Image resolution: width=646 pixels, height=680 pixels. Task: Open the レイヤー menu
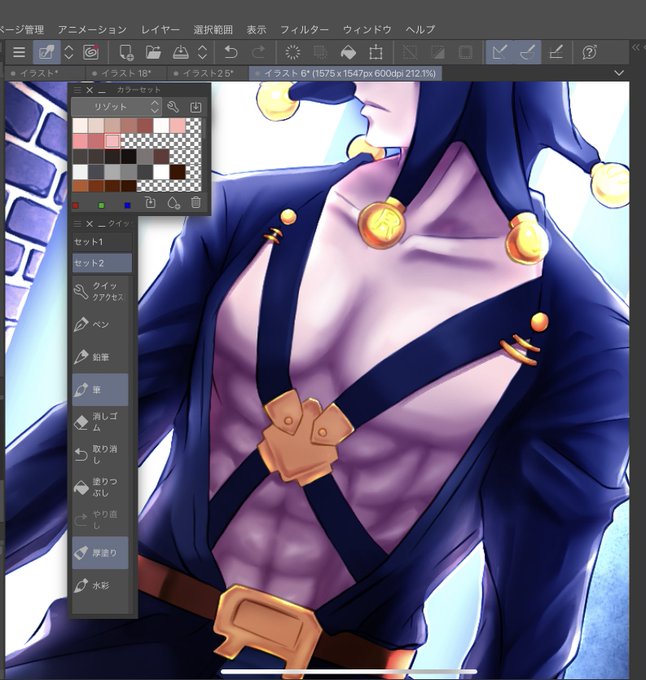pyautogui.click(x=160, y=29)
